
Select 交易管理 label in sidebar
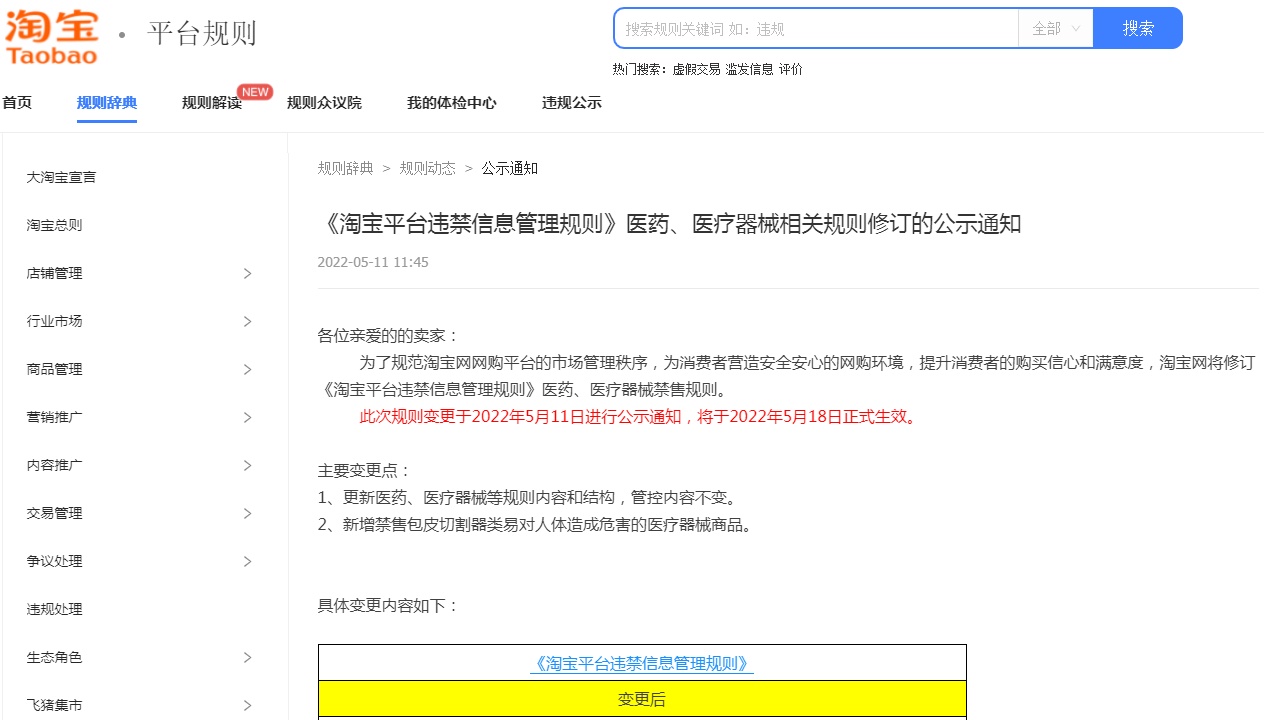pyautogui.click(x=55, y=513)
